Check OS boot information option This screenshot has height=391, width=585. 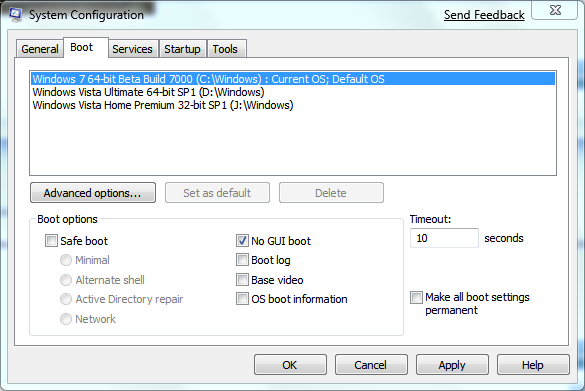(242, 298)
